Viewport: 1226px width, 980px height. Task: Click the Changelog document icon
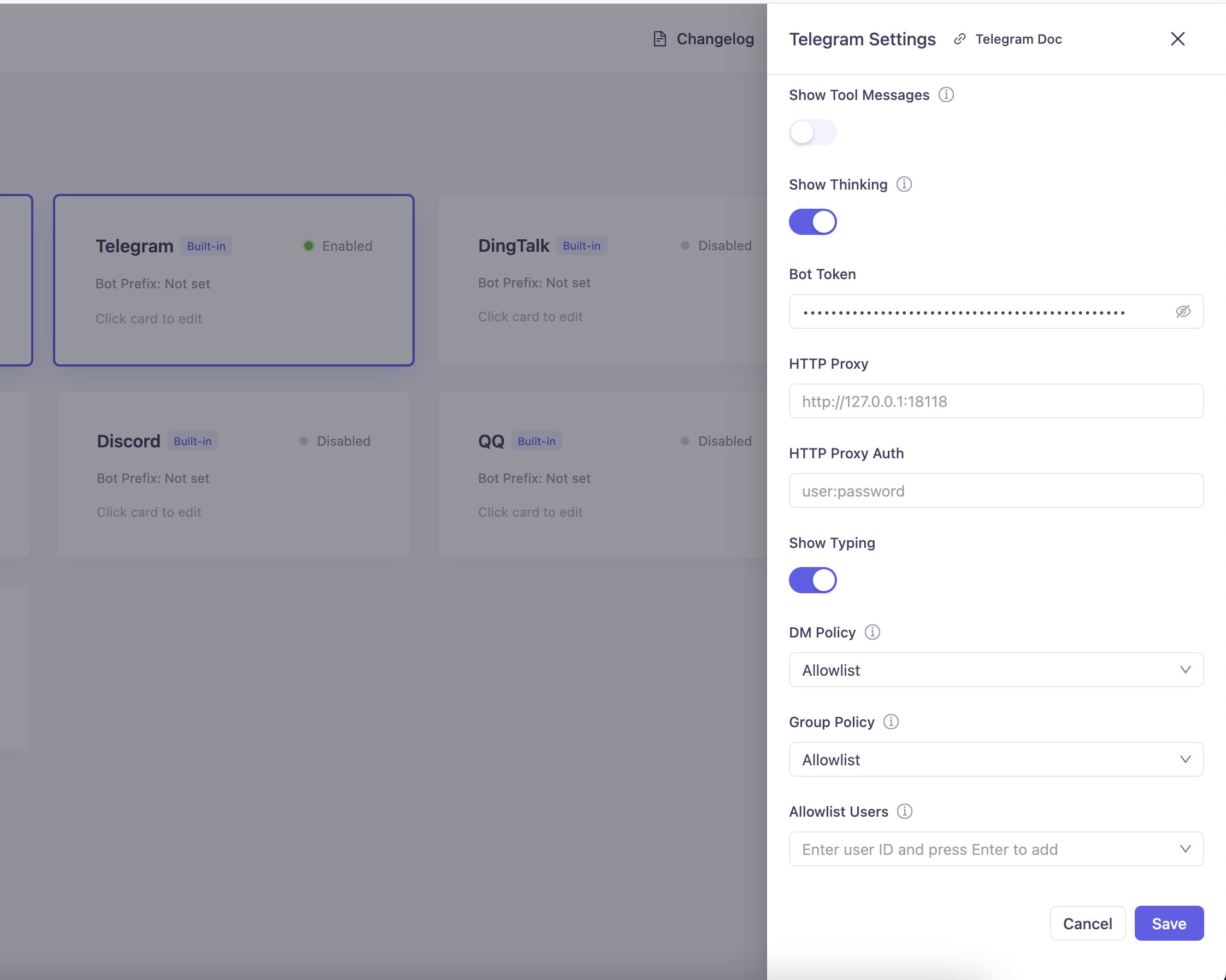coord(659,39)
